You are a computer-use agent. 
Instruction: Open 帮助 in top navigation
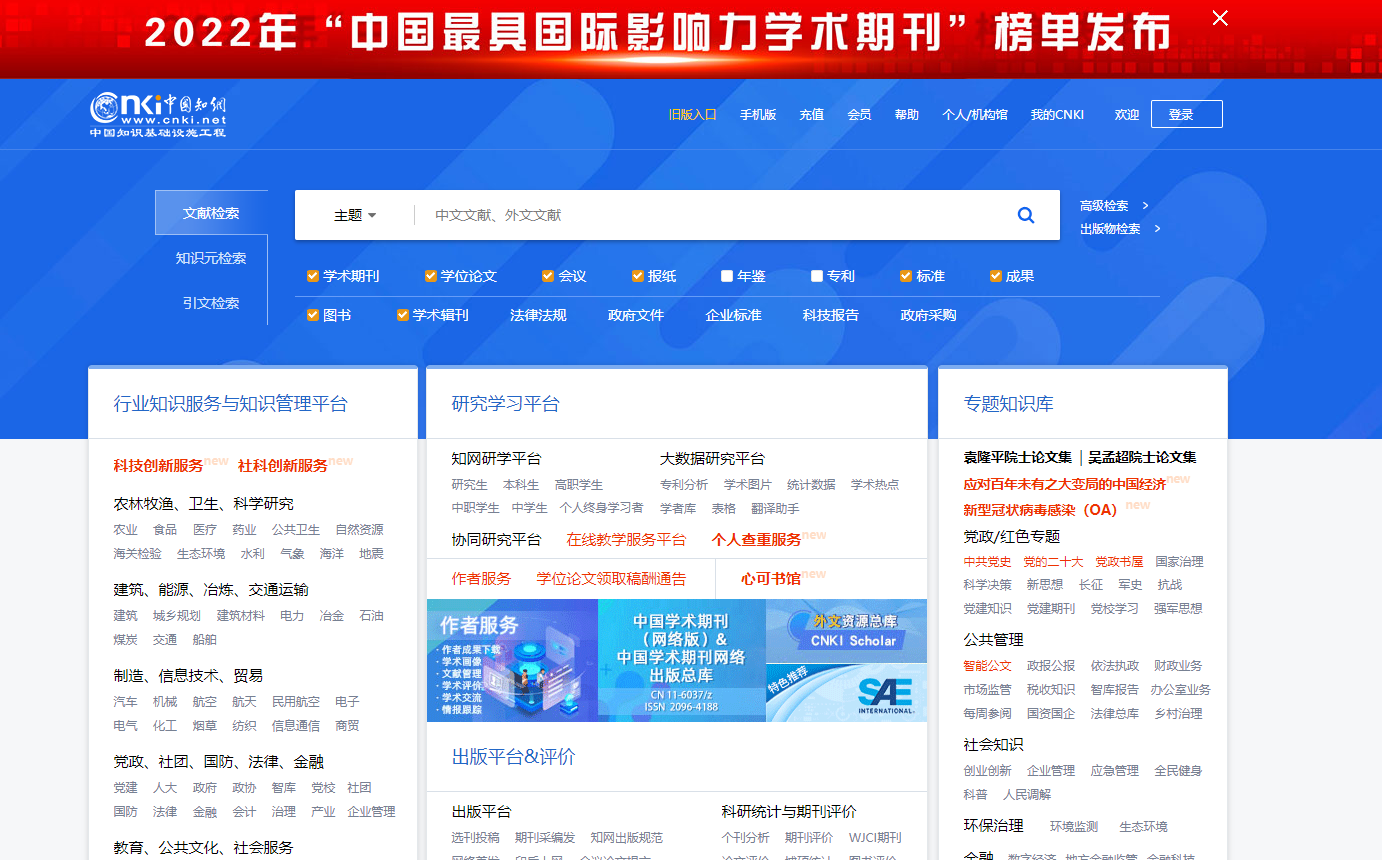click(906, 115)
